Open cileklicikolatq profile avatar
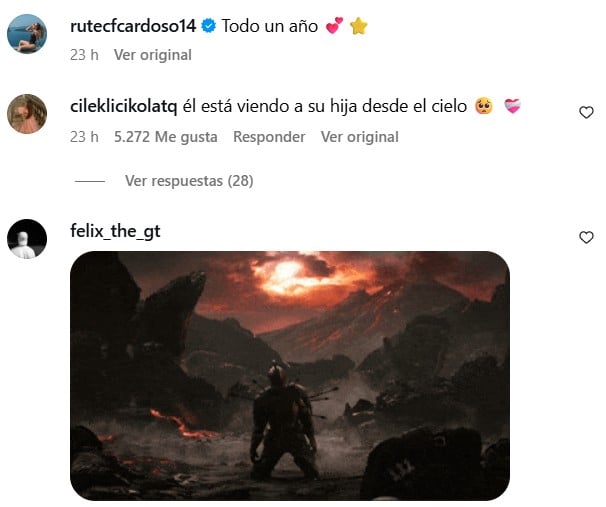 (27, 114)
